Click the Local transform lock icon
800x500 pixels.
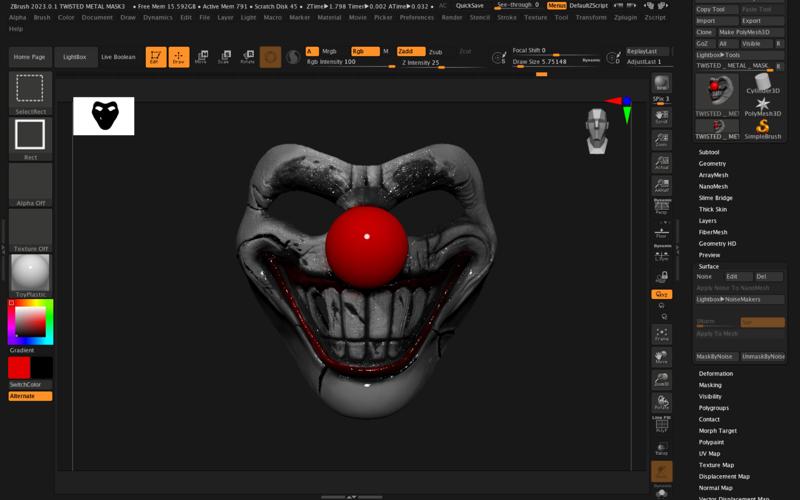pos(662,277)
